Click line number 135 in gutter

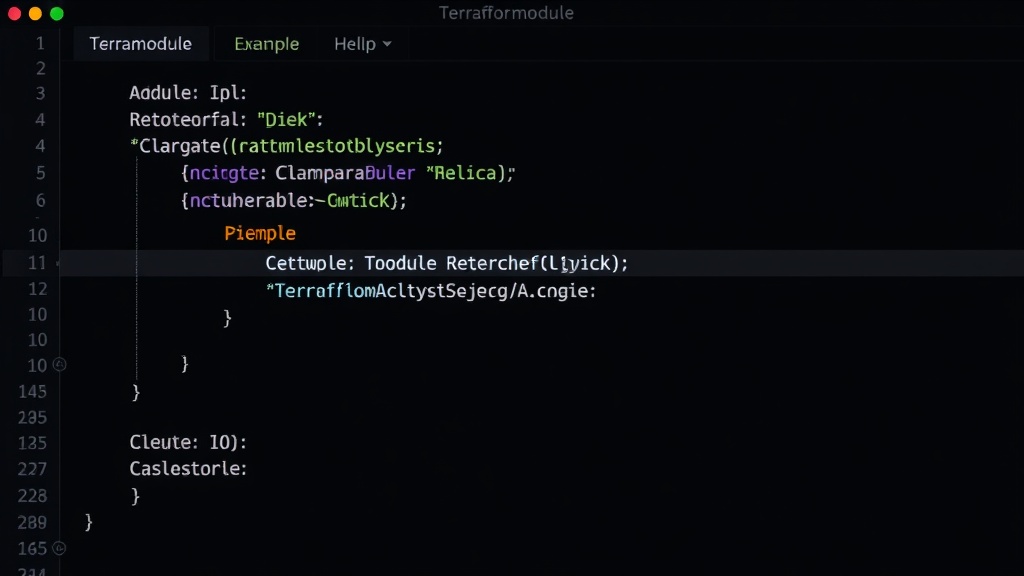coord(33,443)
